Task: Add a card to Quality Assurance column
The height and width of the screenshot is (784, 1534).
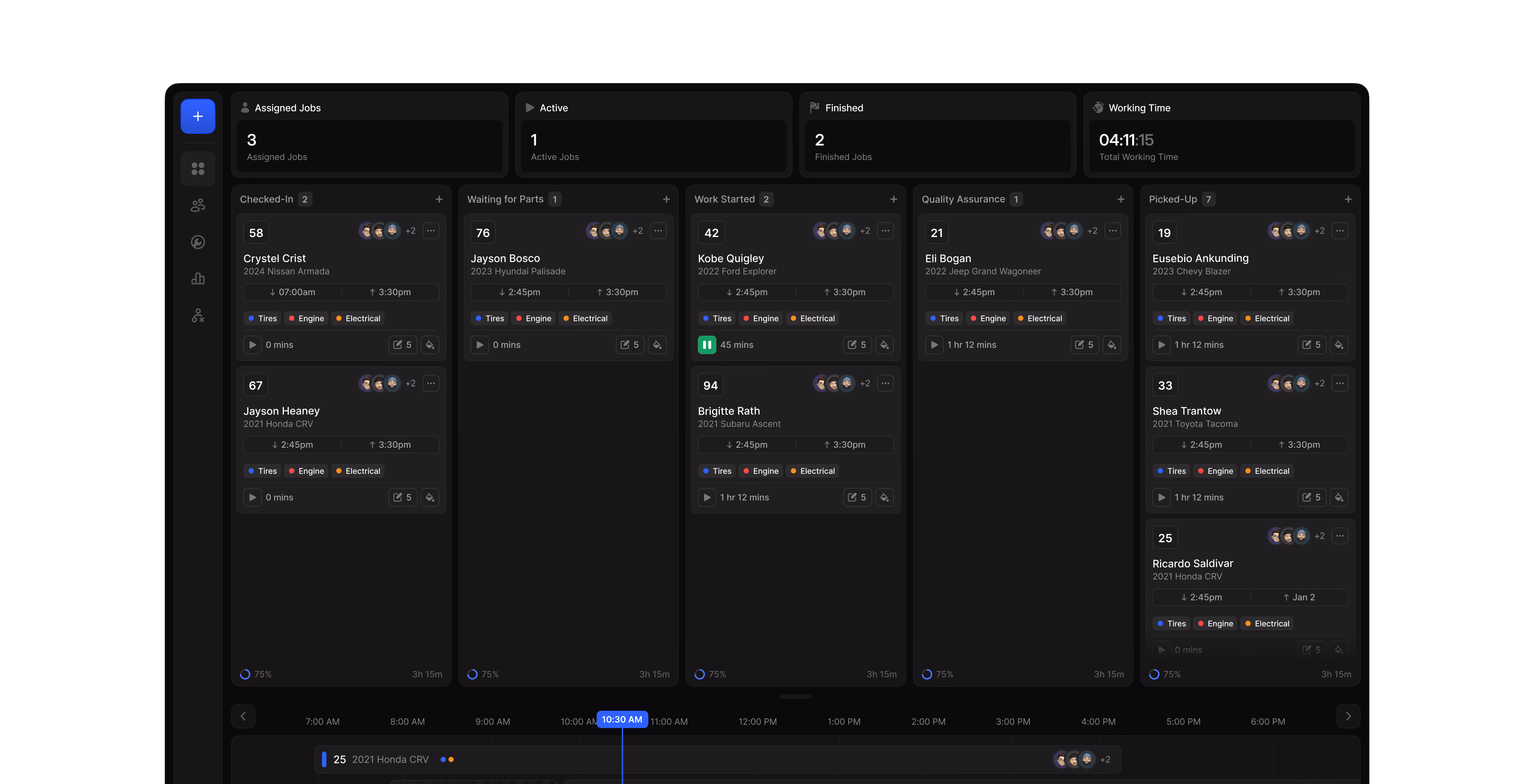Action: [x=1121, y=200]
